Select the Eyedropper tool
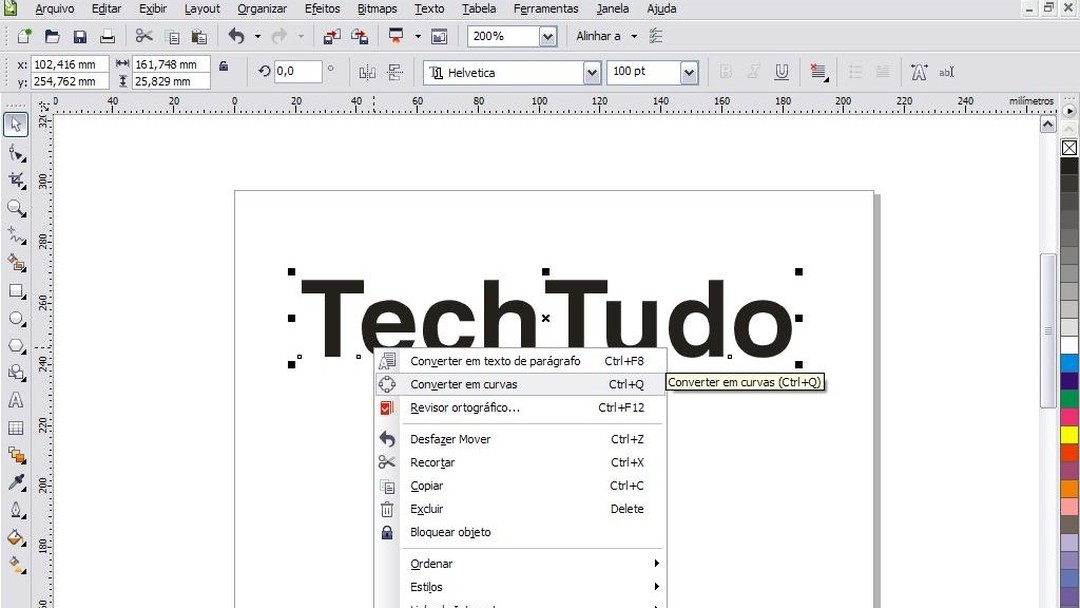 click(15, 480)
